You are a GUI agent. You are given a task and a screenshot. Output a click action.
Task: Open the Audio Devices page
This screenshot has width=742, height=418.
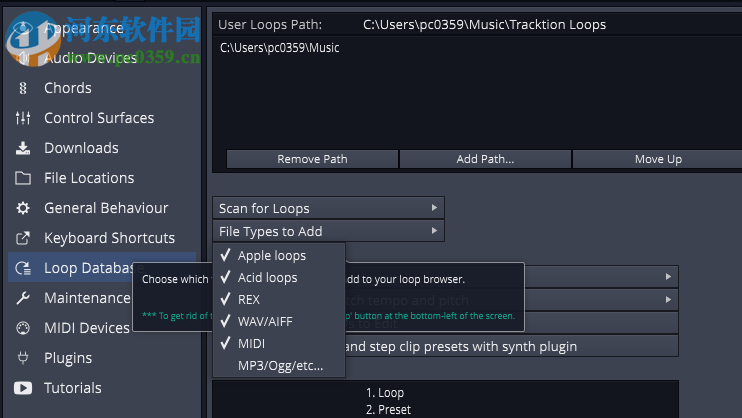coord(90,58)
